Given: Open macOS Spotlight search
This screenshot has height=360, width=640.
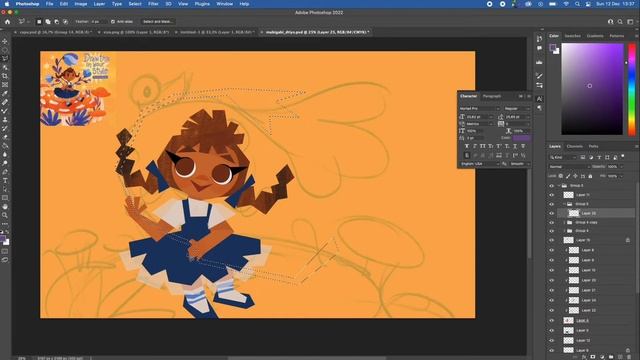Looking at the screenshot, I should point(577,4).
